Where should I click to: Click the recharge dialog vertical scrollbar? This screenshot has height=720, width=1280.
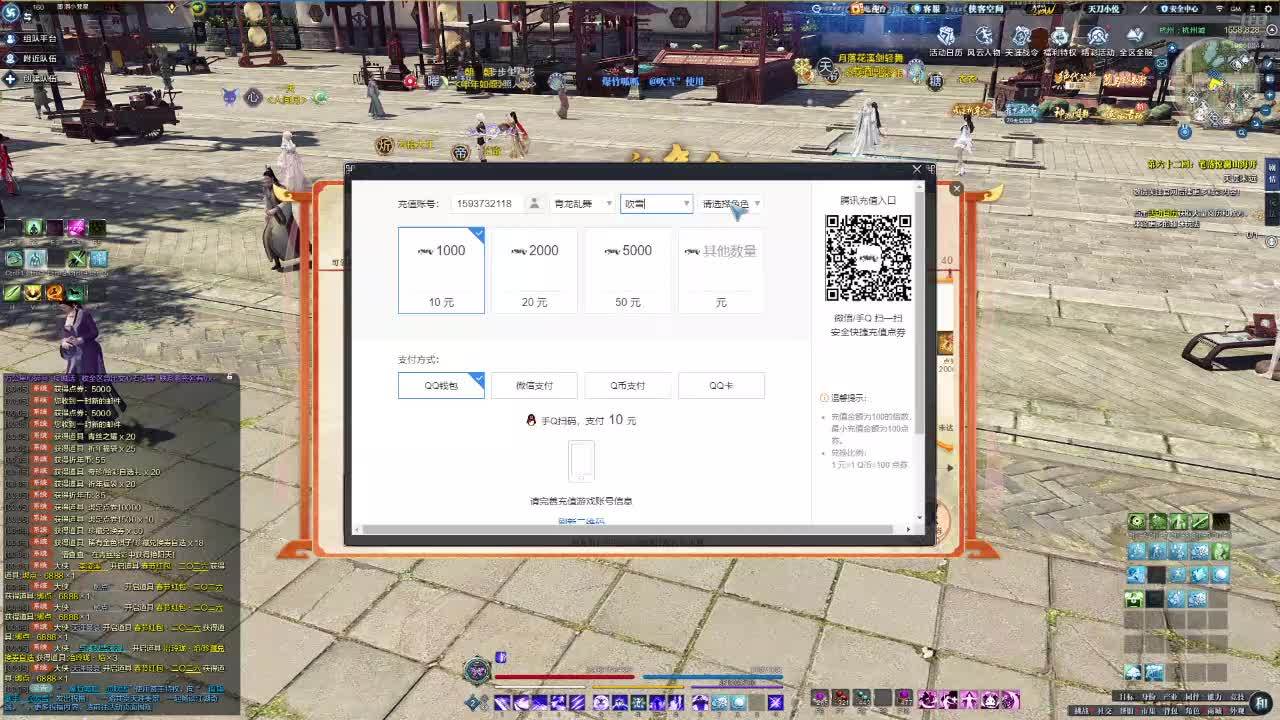(x=920, y=300)
